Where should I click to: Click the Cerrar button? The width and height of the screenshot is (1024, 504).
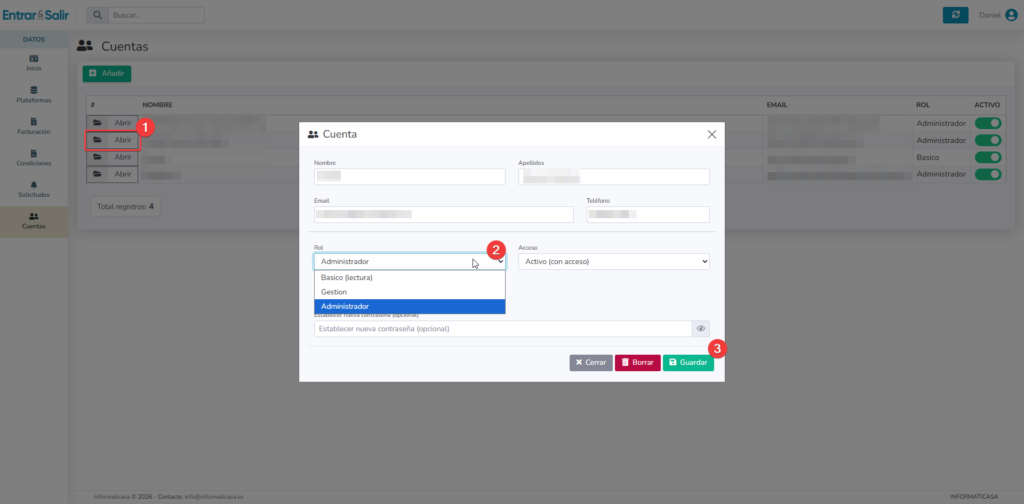(x=591, y=362)
